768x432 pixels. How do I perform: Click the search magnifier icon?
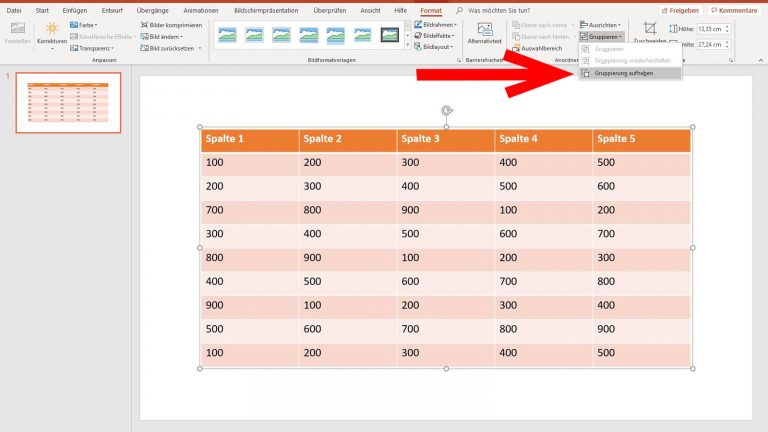(459, 10)
